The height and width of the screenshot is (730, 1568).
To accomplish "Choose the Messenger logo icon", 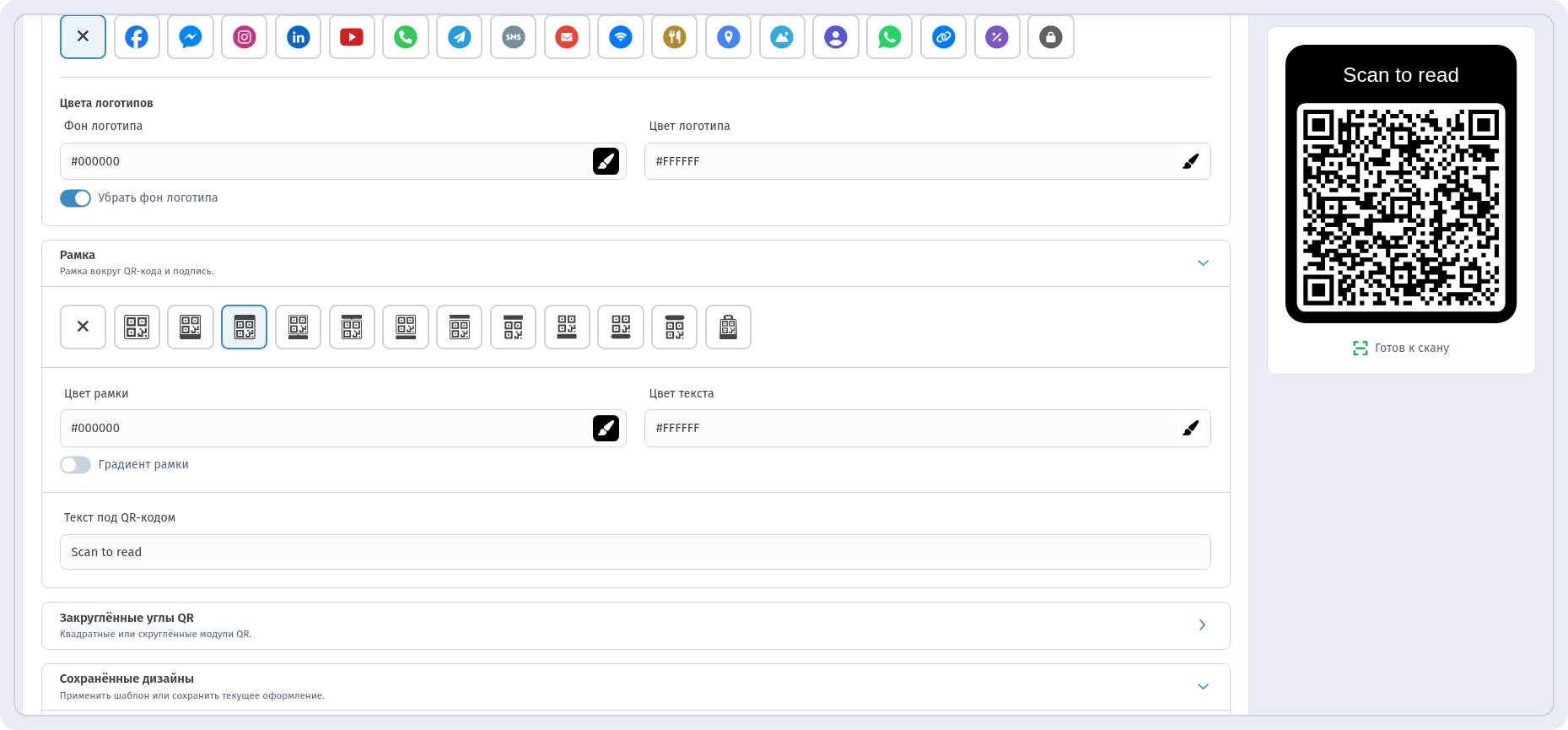I will click(x=191, y=37).
